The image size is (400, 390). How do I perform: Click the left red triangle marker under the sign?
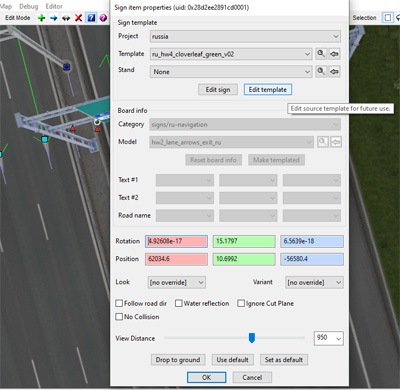tap(72, 128)
